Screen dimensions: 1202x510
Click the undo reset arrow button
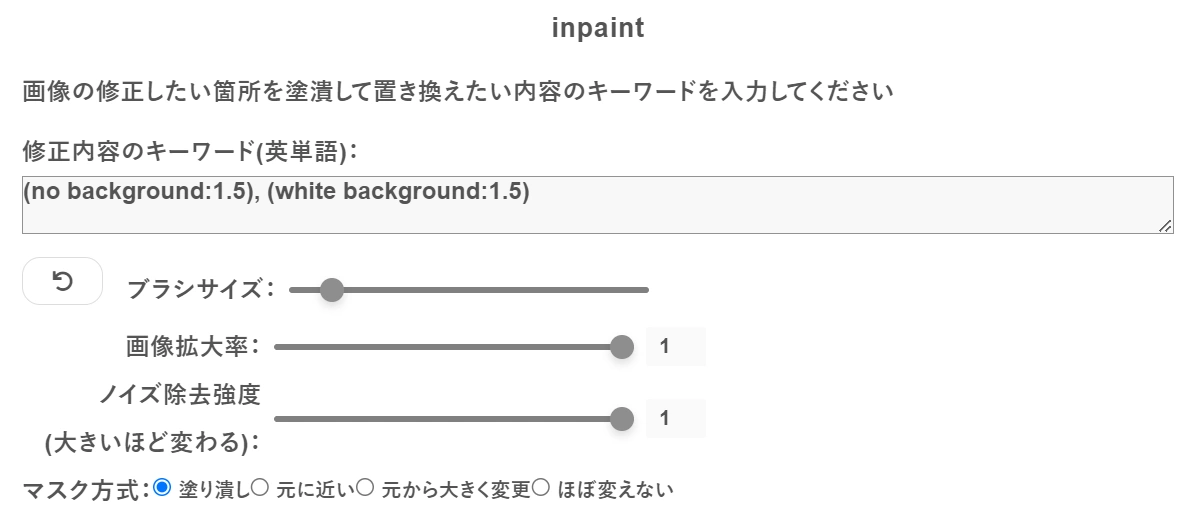tap(62, 281)
